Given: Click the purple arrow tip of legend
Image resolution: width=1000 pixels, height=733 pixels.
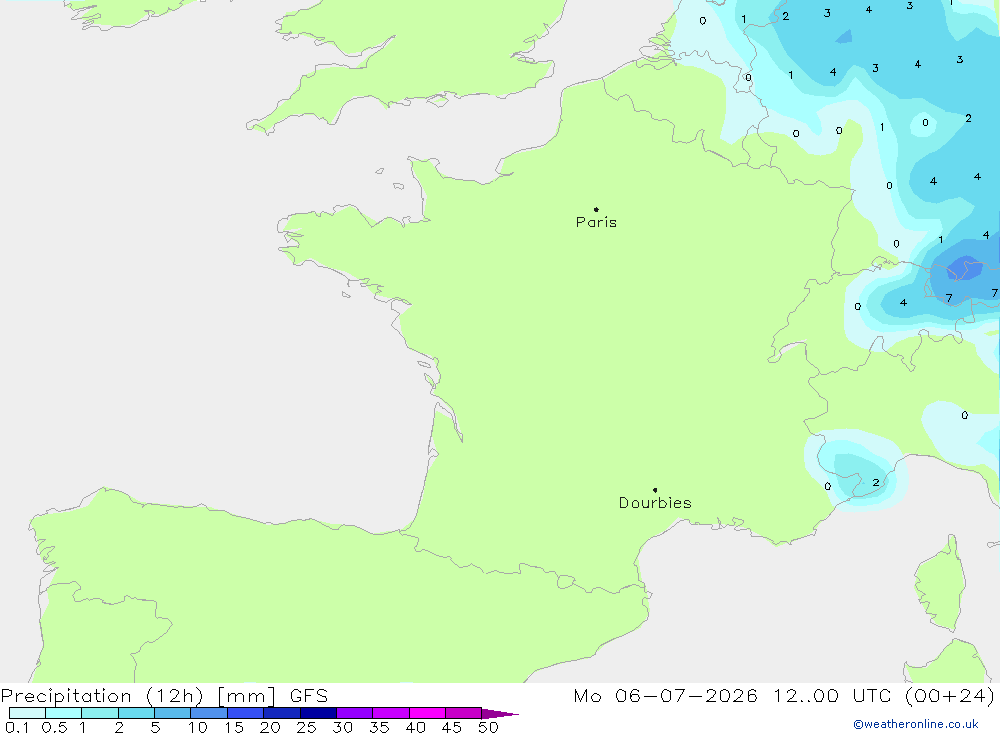Looking at the screenshot, I should tap(500, 714).
